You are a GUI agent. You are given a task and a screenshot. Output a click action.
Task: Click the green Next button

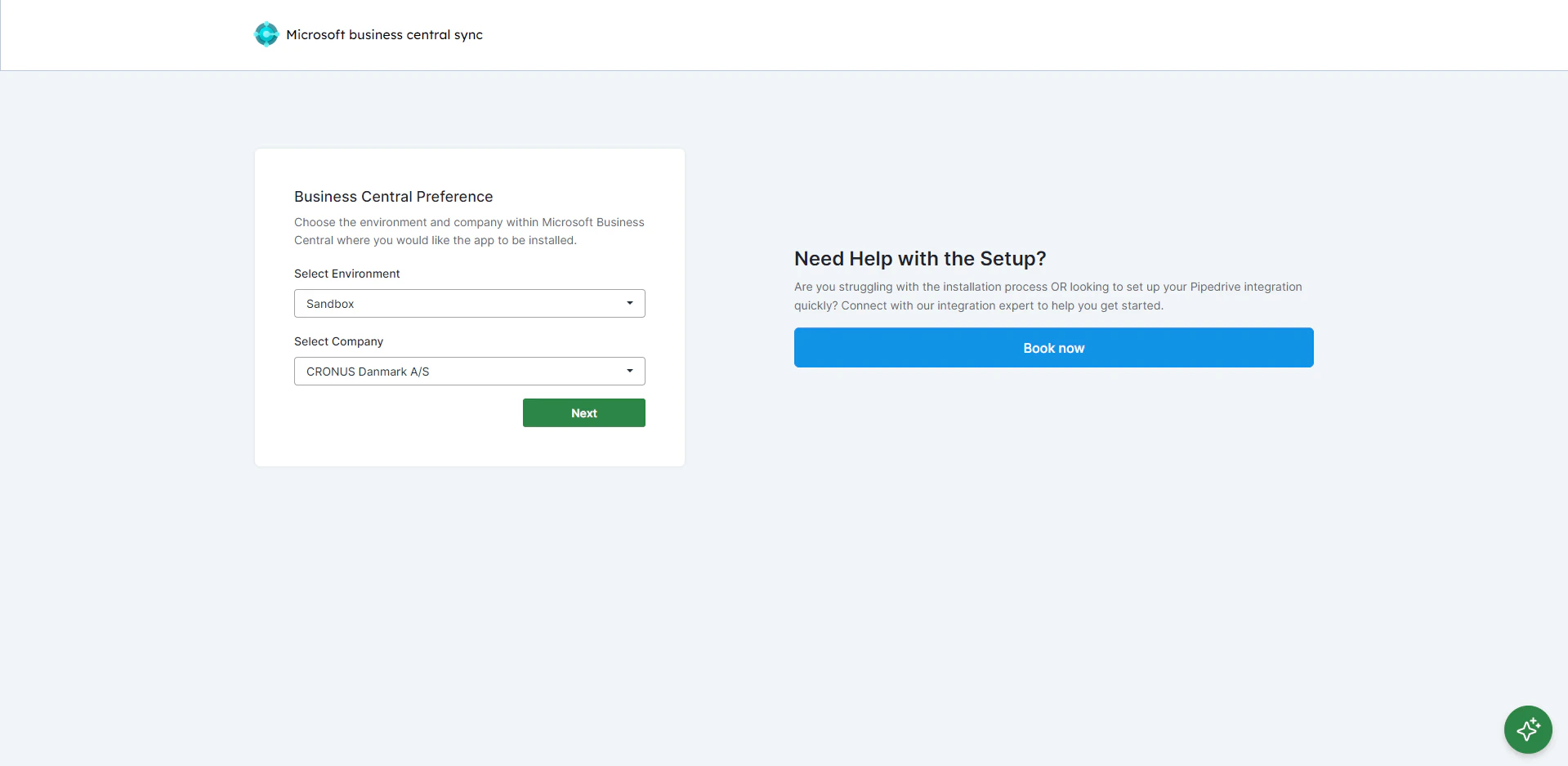[584, 413]
